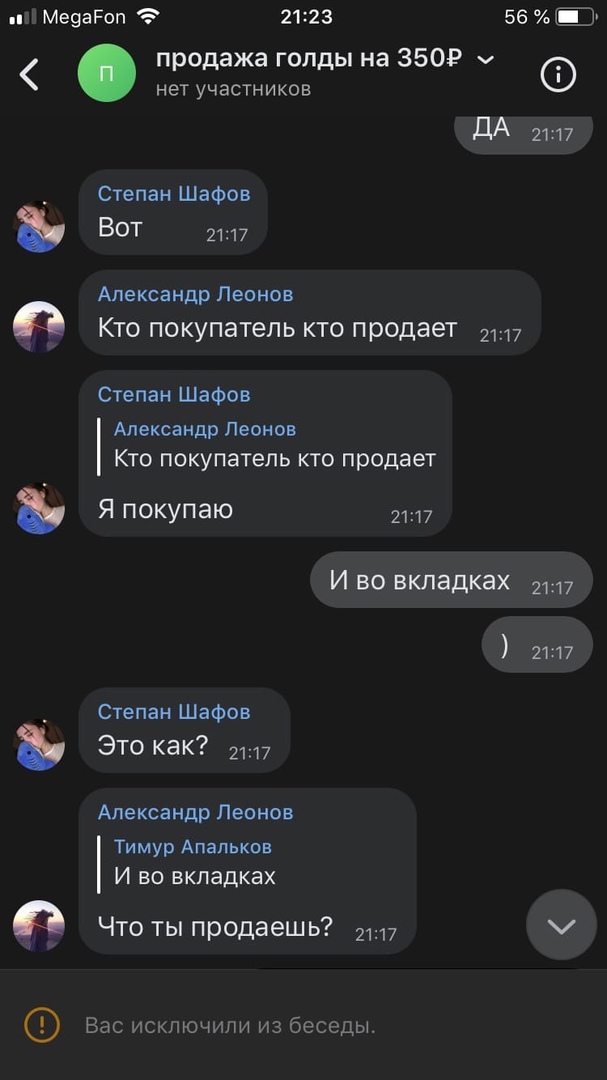The height and width of the screenshot is (1080, 607).
Task: Tap the "Это как?" message bubble
Action: 184,730
